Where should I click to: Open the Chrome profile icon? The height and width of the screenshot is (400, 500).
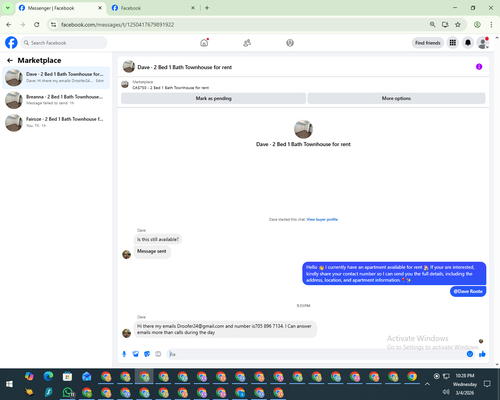click(477, 24)
